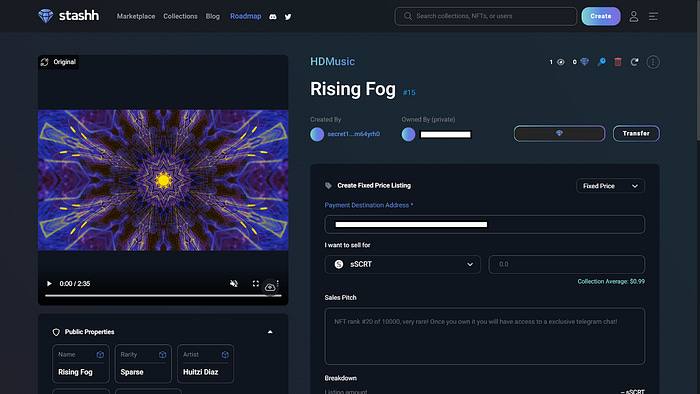
Task: Click the Artist property cube icon
Action: 225,354
